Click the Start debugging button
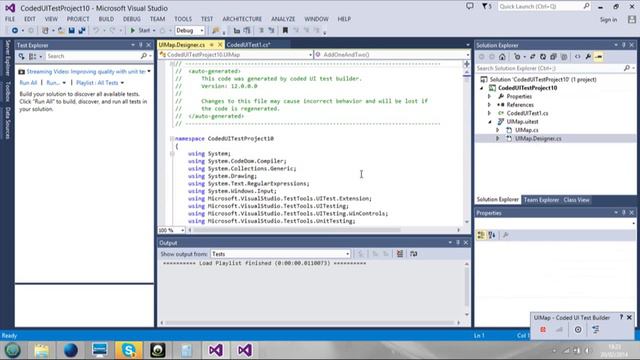Image resolution: width=640 pixels, height=360 pixels. pos(140,31)
